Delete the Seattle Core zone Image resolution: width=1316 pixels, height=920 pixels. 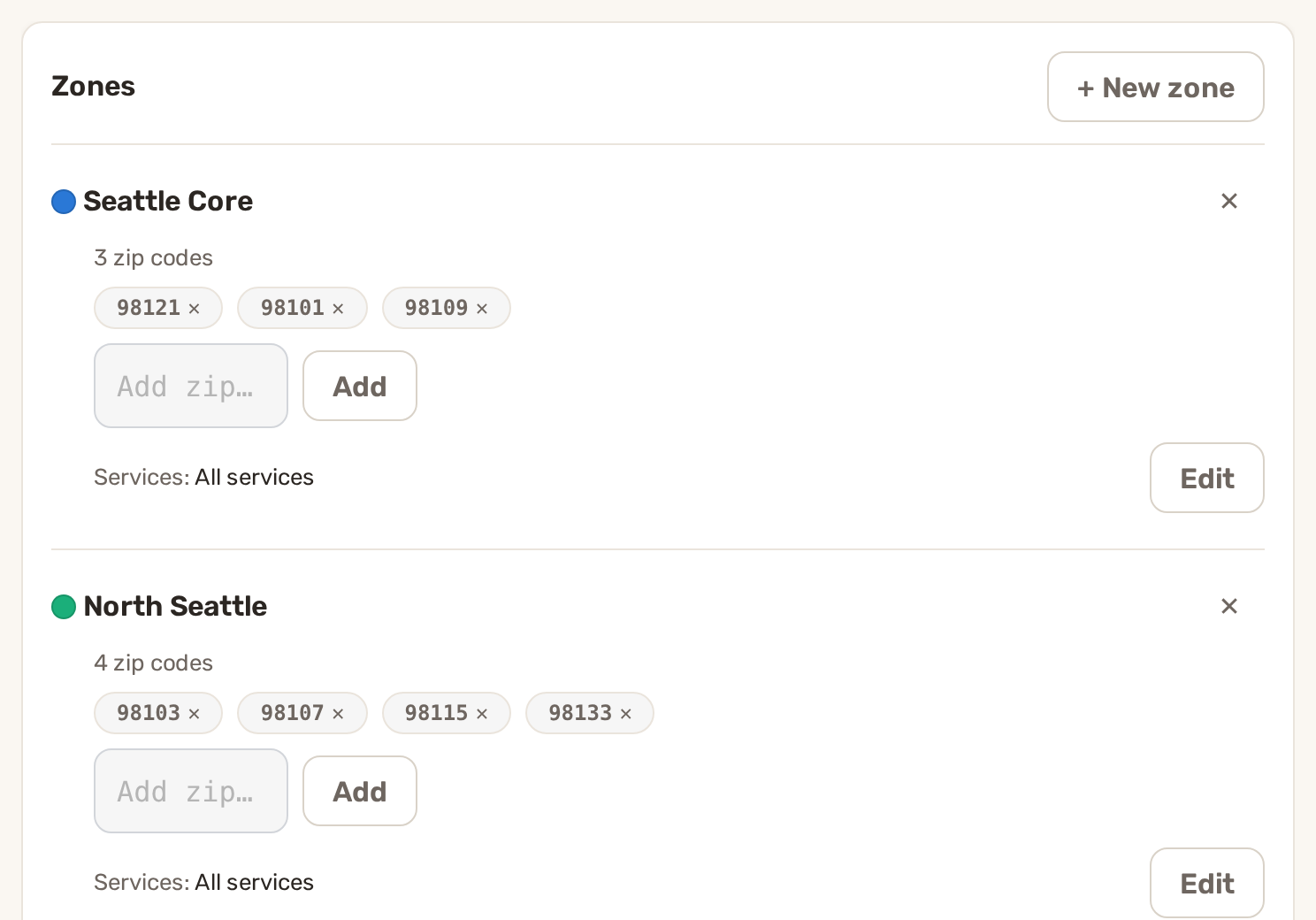pyautogui.click(x=1229, y=201)
